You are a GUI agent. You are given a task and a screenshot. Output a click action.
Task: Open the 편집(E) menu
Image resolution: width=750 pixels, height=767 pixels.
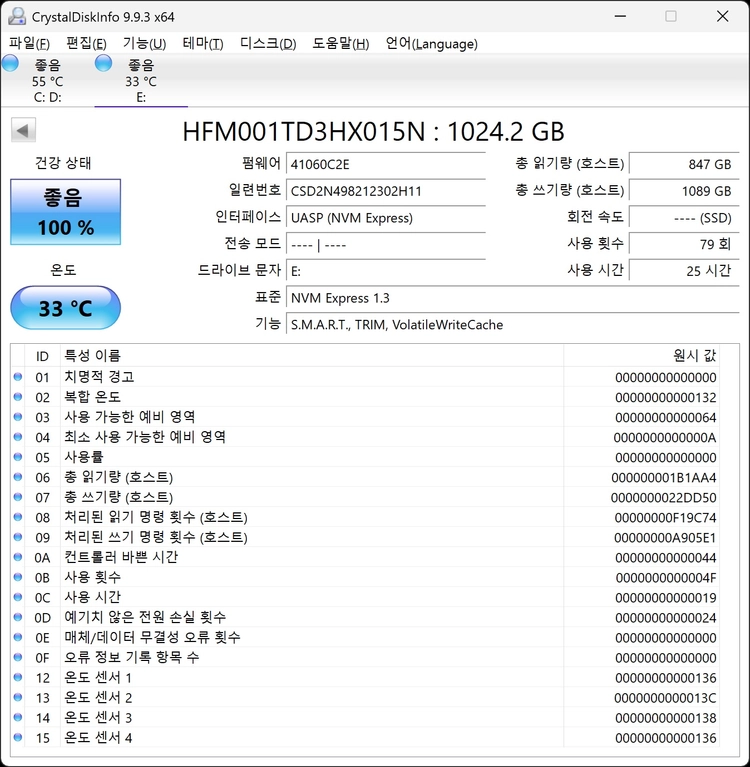coord(87,44)
